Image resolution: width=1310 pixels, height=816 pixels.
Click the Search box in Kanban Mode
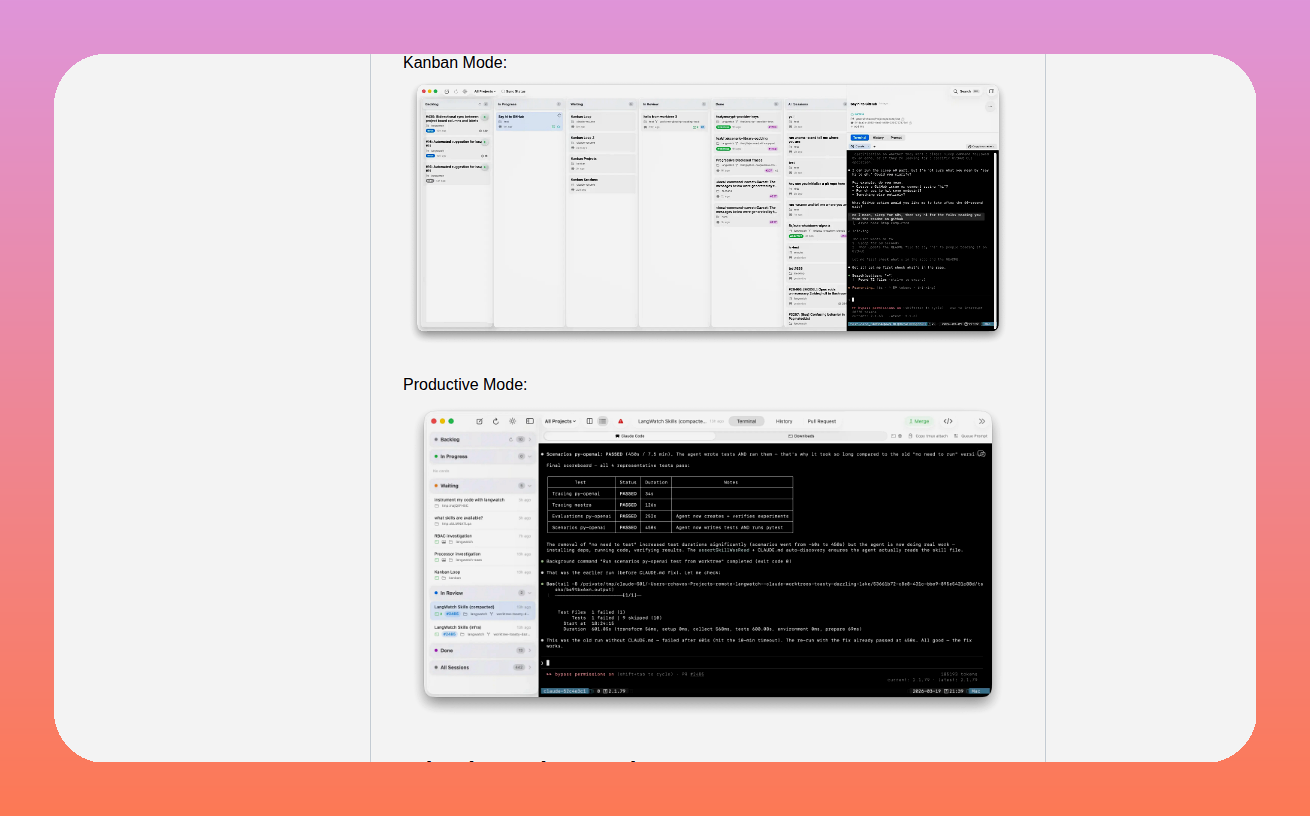[965, 91]
